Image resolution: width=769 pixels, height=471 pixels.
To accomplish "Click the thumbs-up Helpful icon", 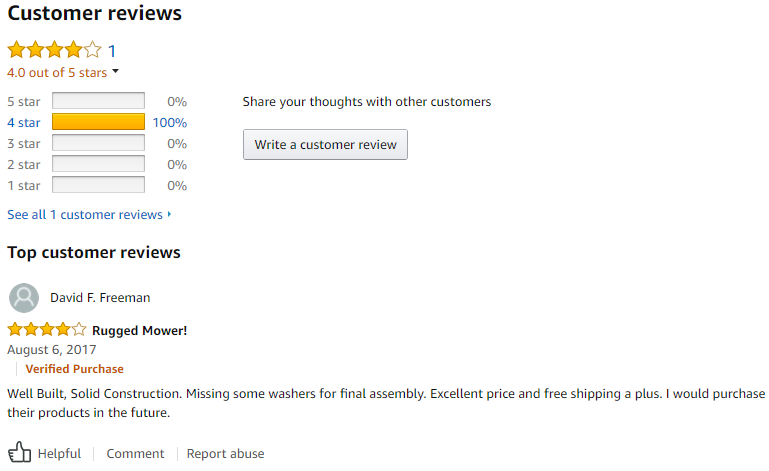I will (20, 453).
